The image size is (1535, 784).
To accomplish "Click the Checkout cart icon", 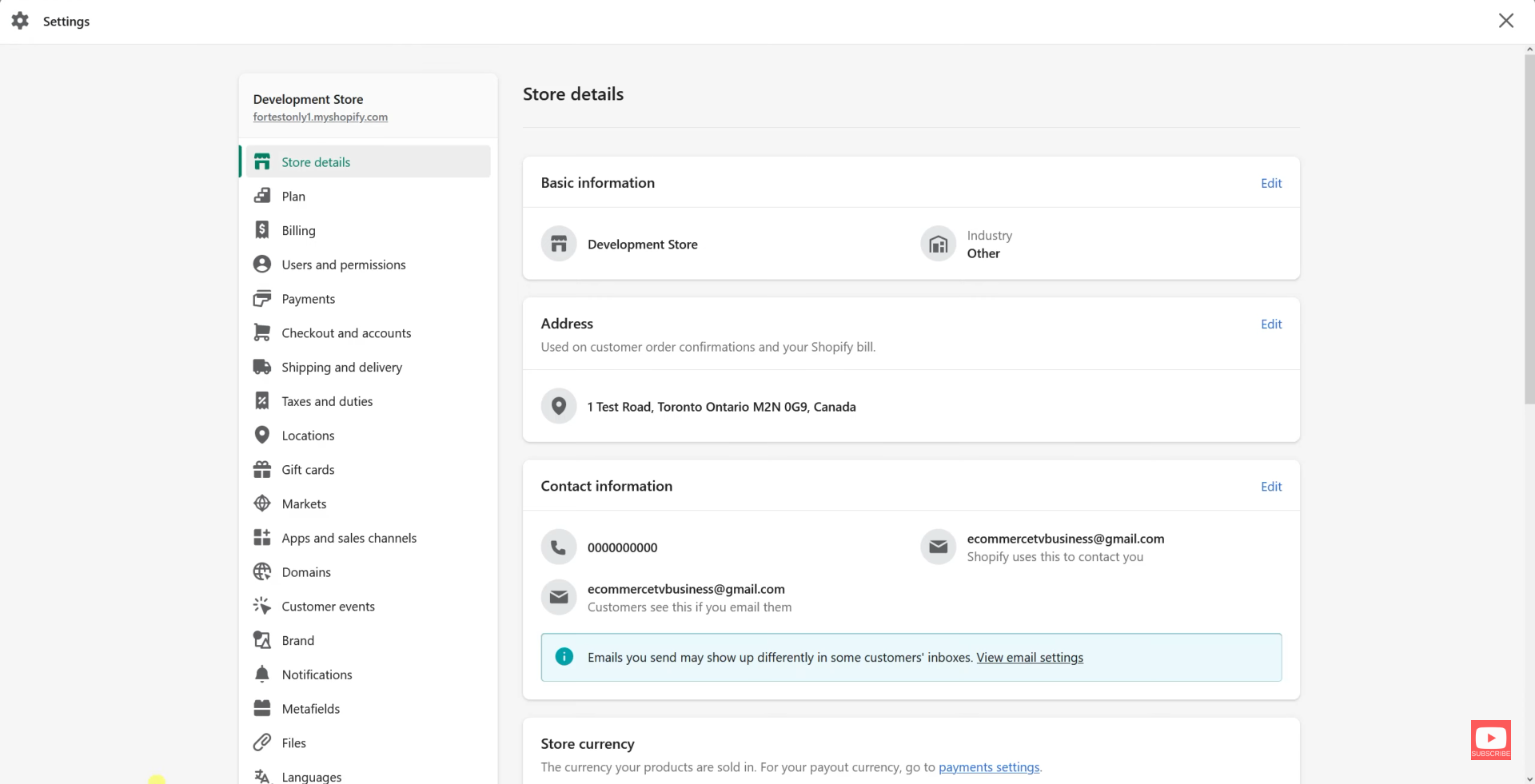I will tap(262, 332).
